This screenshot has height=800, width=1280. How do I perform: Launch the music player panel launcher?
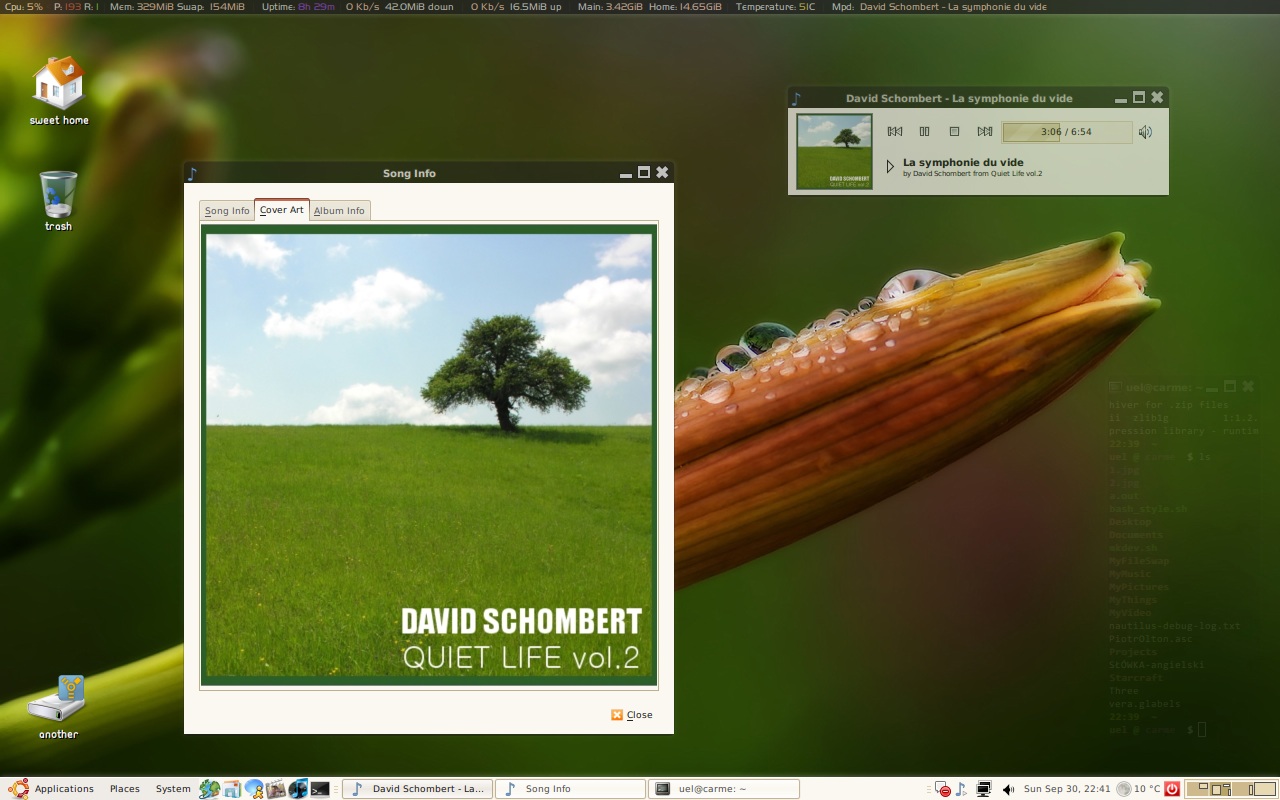(x=298, y=789)
